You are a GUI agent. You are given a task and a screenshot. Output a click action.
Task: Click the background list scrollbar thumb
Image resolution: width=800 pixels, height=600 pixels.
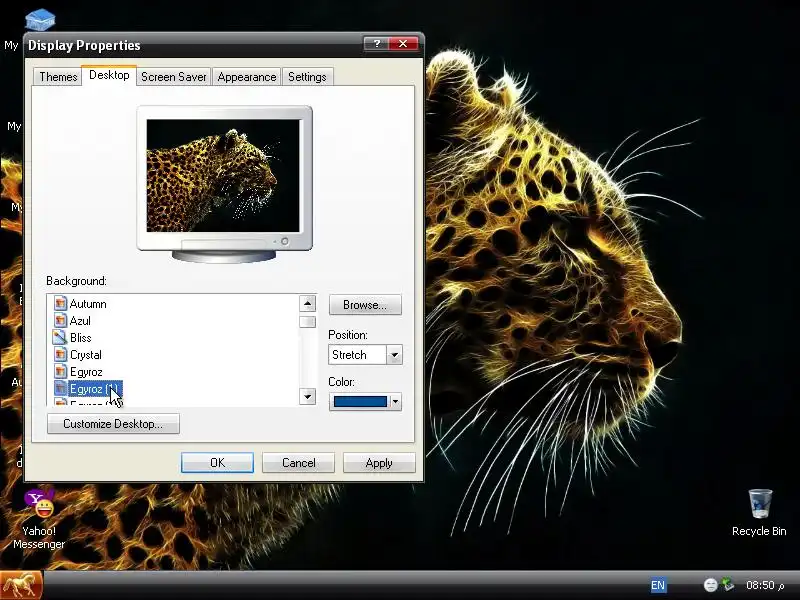coord(307,322)
